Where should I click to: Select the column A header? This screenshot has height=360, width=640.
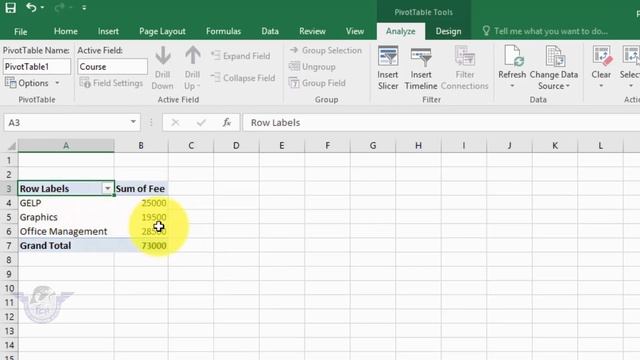(66, 145)
